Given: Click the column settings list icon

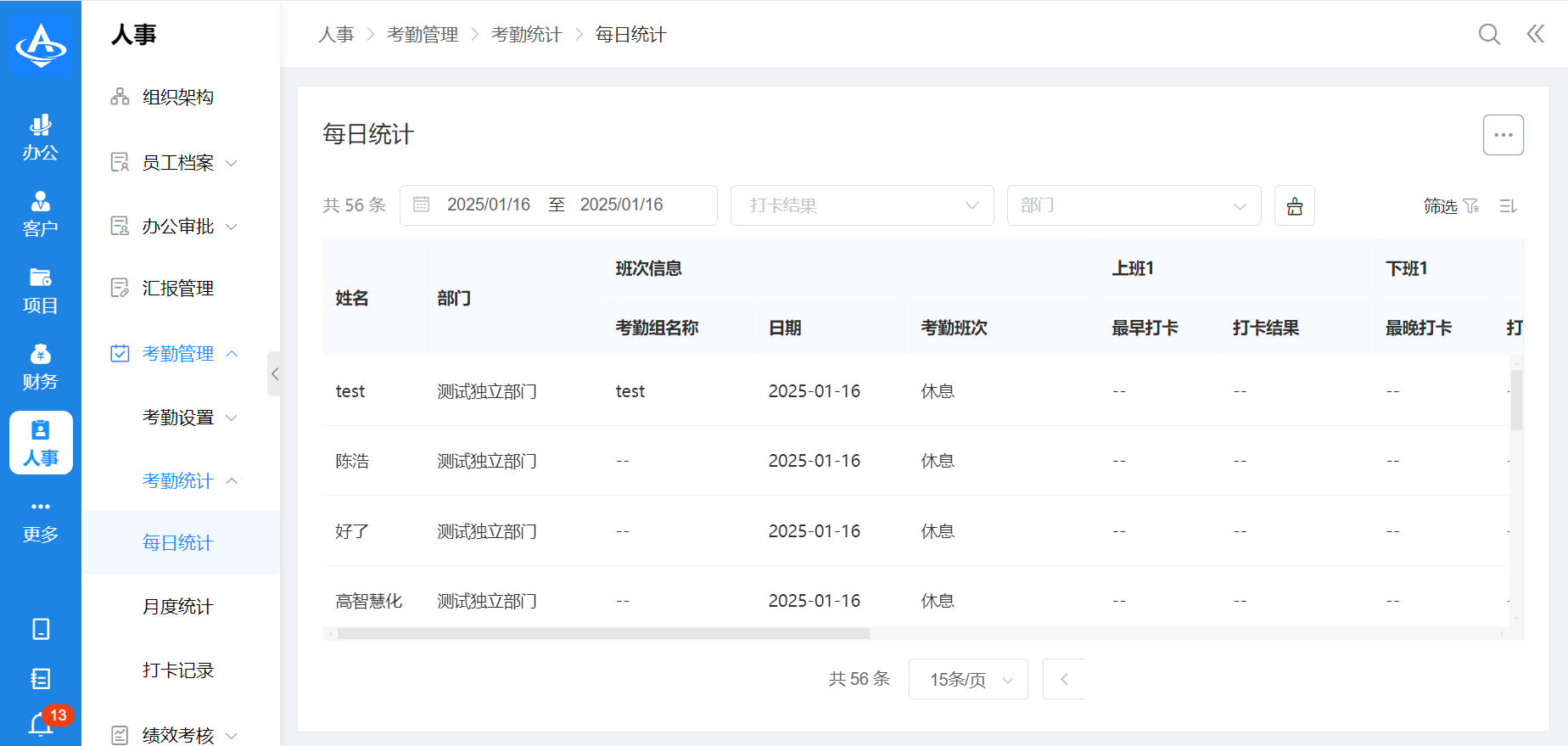Looking at the screenshot, I should (x=1508, y=206).
